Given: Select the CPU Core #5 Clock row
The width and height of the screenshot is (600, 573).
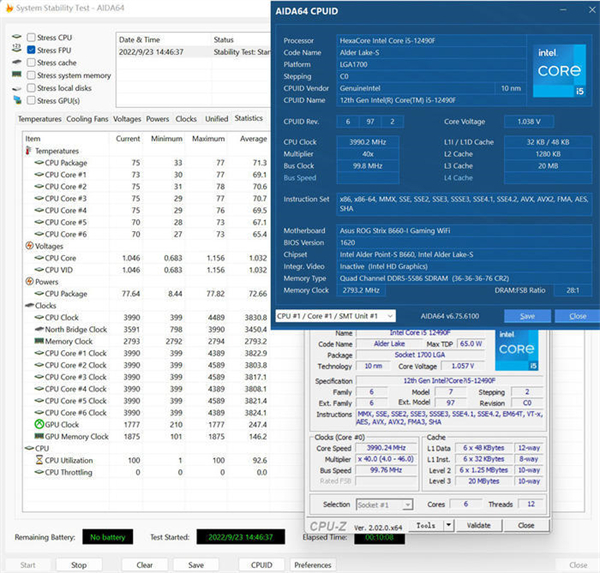Looking at the screenshot, I should pyautogui.click(x=146, y=401).
